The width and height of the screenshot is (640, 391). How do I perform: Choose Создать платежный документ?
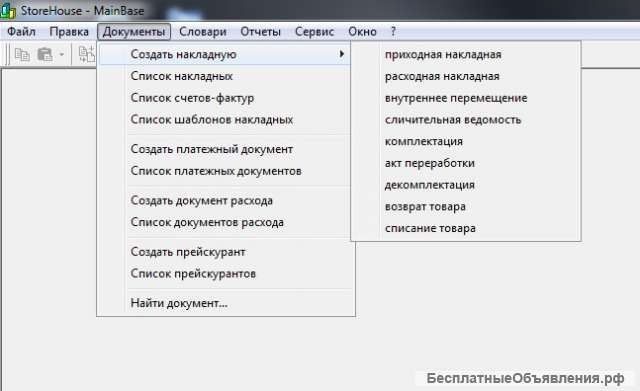(x=225, y=149)
